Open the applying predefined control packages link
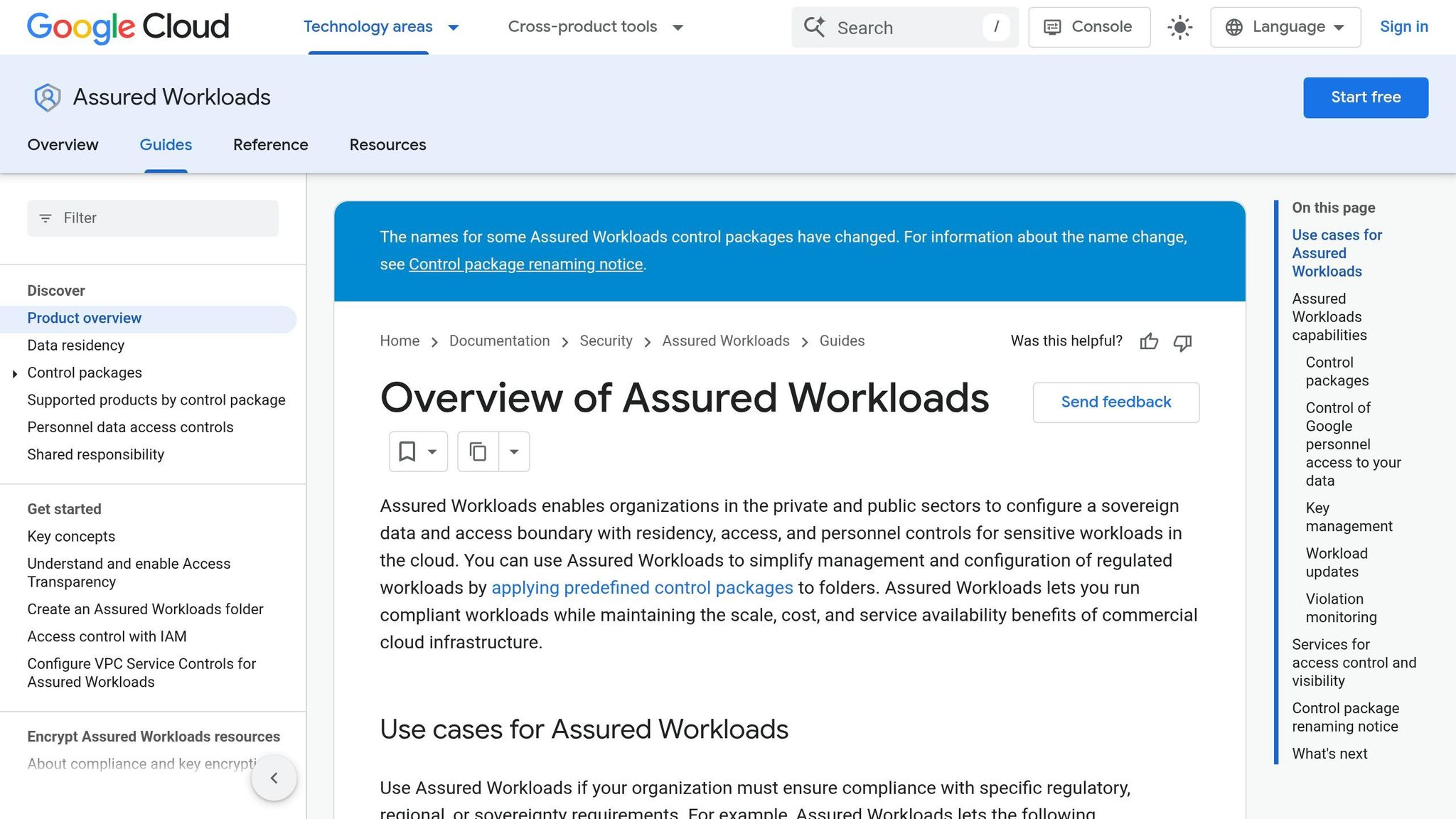This screenshot has height=819, width=1456. (642, 588)
